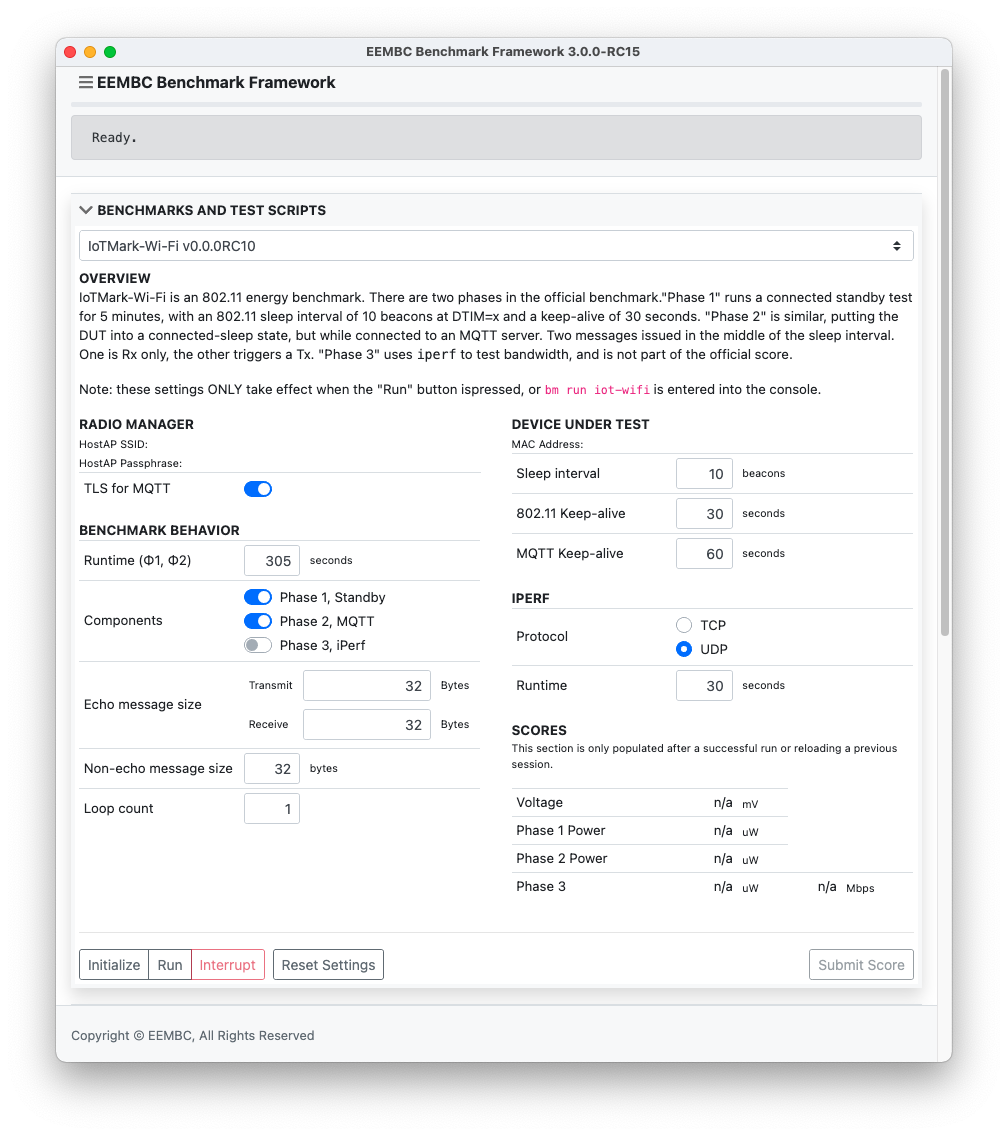The height and width of the screenshot is (1136, 1008).
Task: Click the RADIO MANAGER heading
Action: point(136,425)
